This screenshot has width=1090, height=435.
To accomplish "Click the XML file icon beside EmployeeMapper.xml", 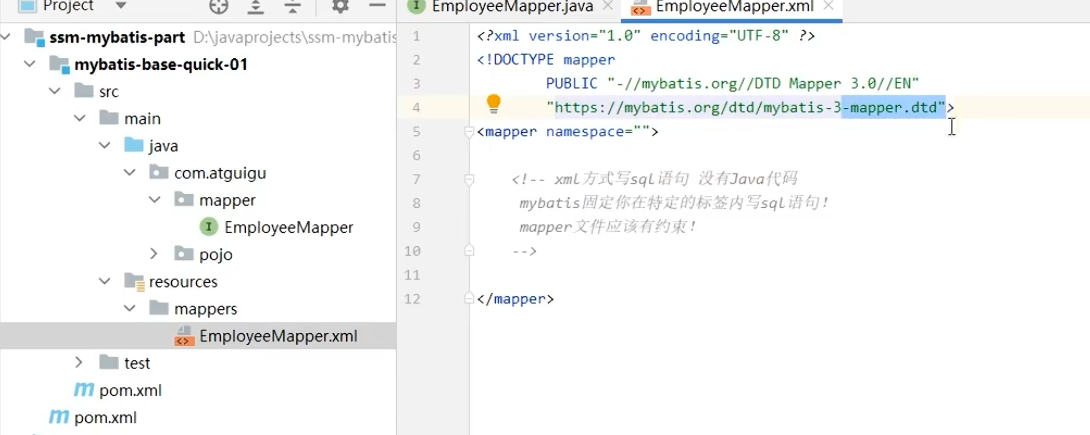I will [x=183, y=336].
